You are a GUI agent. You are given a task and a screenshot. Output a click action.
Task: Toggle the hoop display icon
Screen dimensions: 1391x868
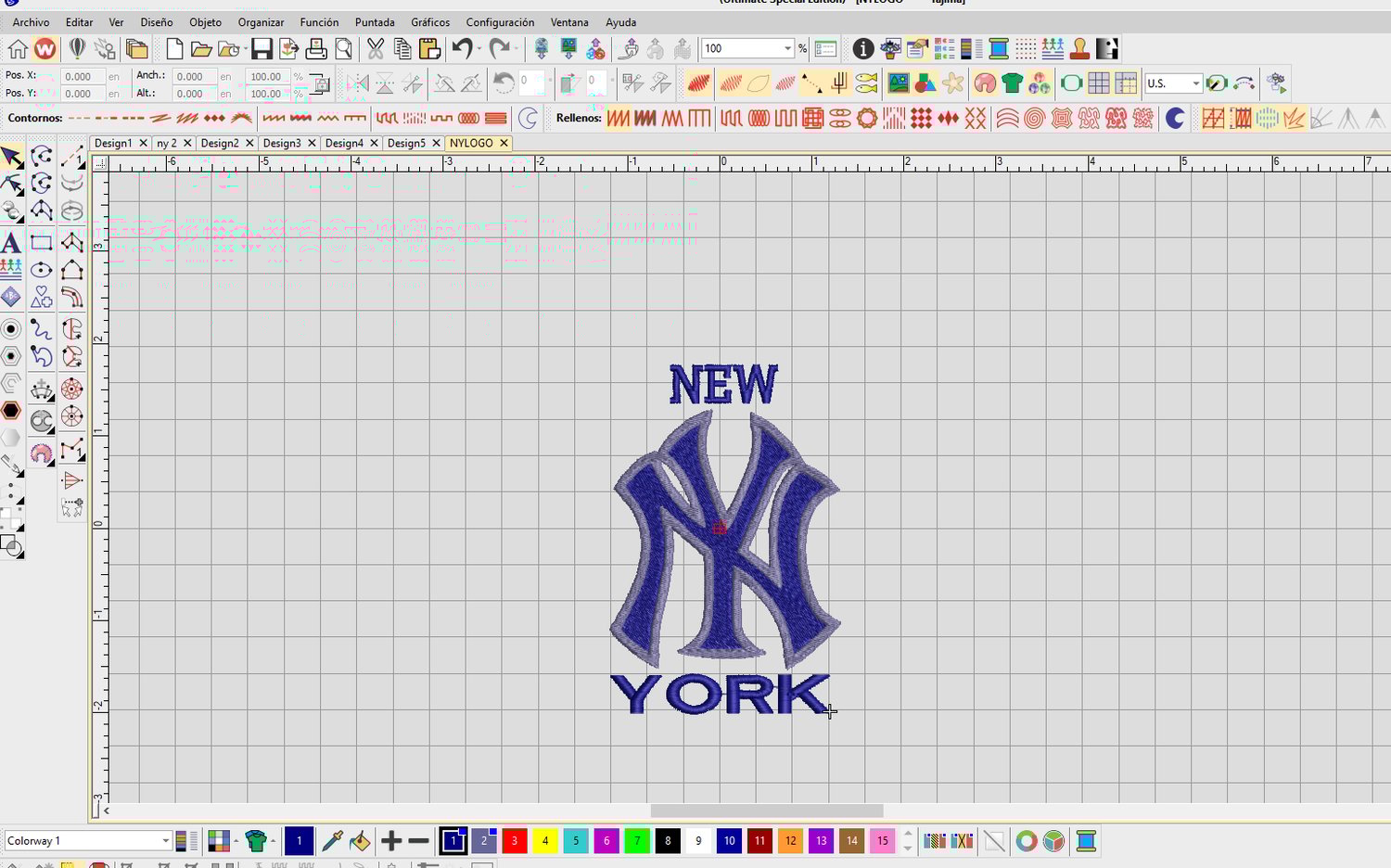point(1072,83)
